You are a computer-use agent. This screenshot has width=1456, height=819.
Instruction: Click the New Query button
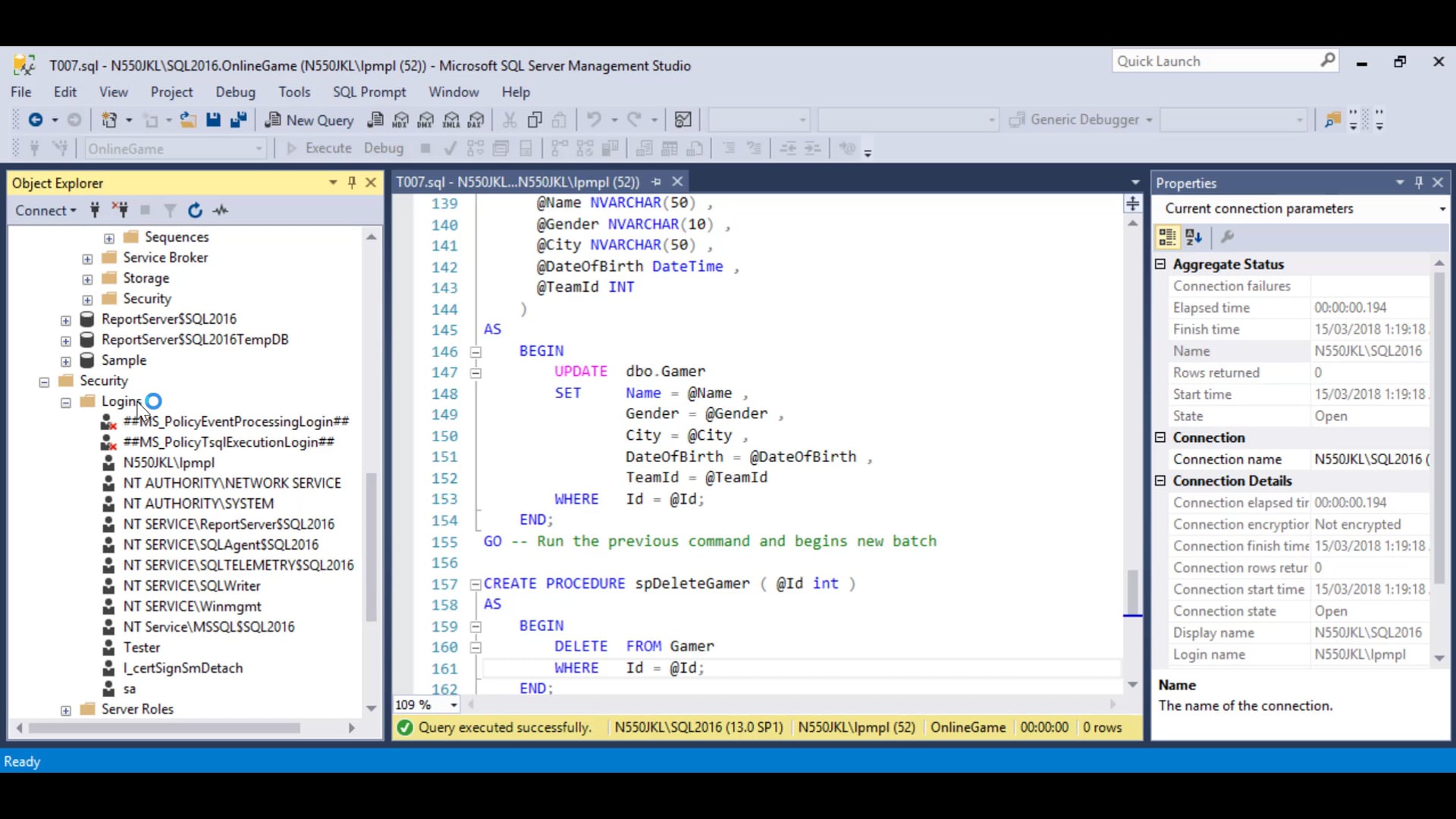[x=309, y=120]
